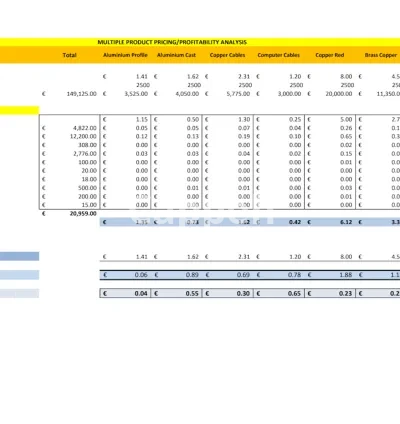The width and height of the screenshot is (400, 424).
Task: Click the '3,525.00' cell
Action: pos(136,94)
